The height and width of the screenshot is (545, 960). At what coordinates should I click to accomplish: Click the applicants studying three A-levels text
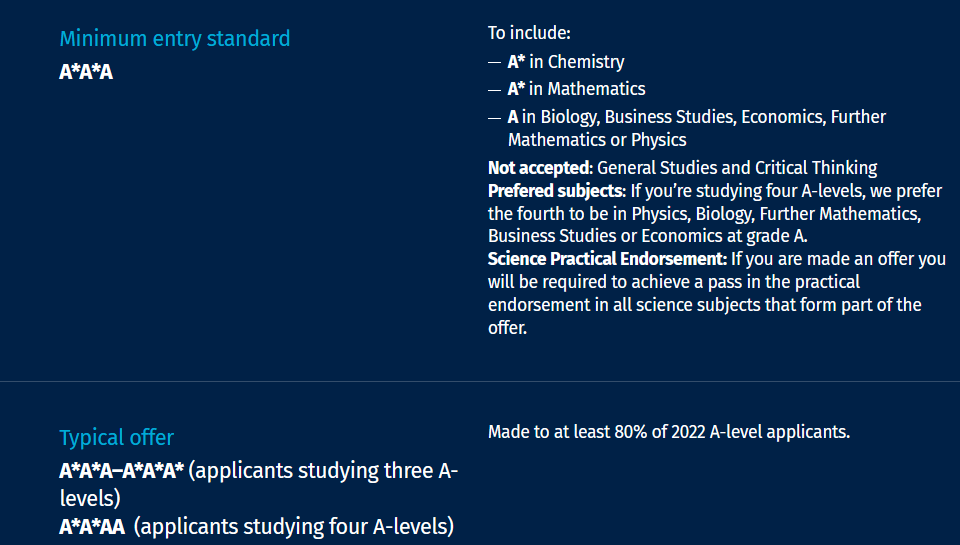[x=259, y=484]
